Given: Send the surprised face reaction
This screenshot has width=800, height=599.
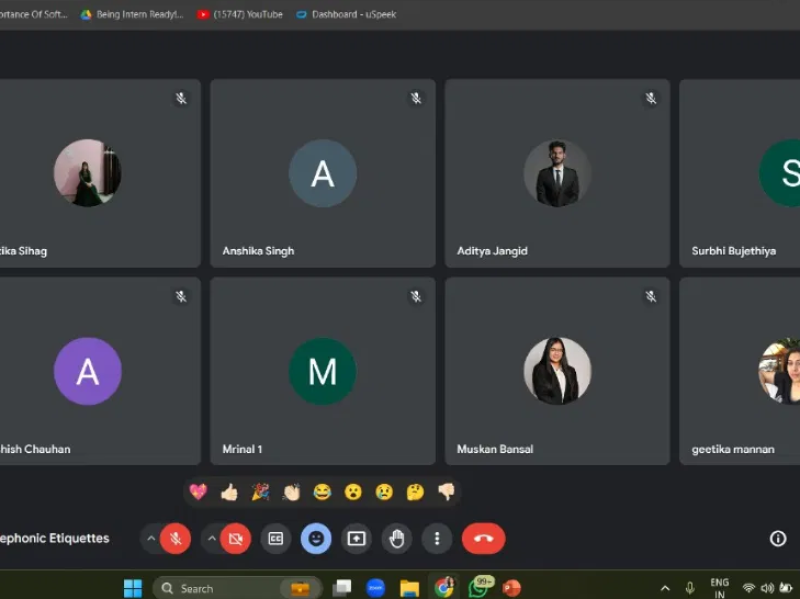Looking at the screenshot, I should 353,492.
